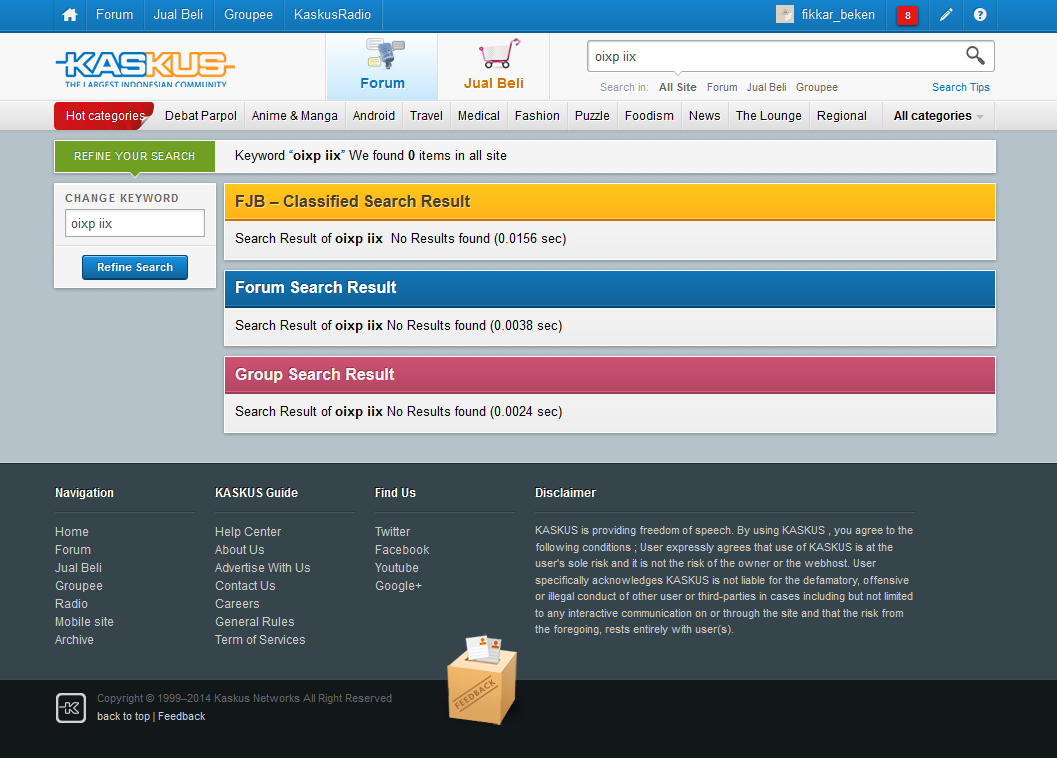Open the Google+ link

coord(398,586)
